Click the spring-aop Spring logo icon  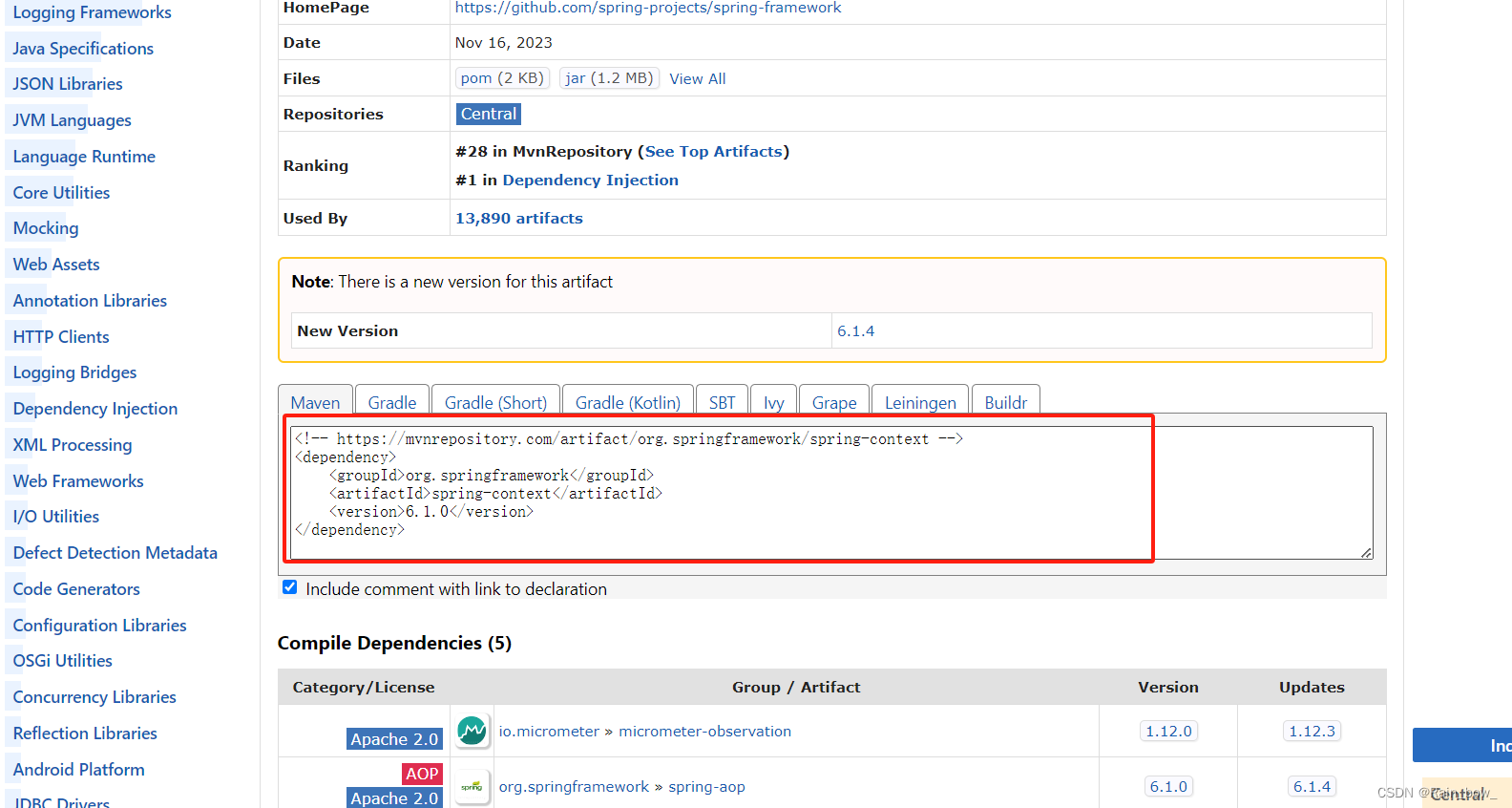(x=472, y=787)
